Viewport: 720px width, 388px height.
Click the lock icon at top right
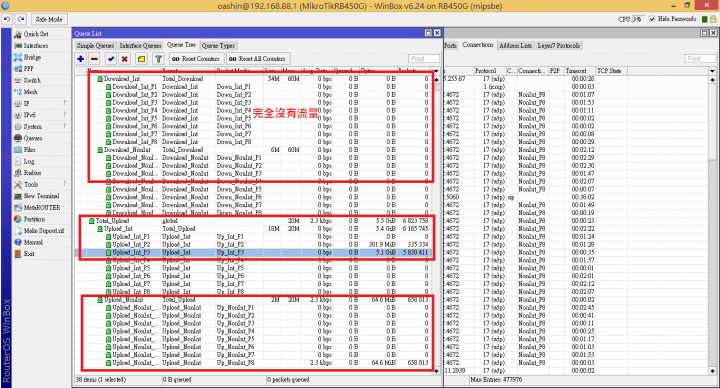coord(713,19)
